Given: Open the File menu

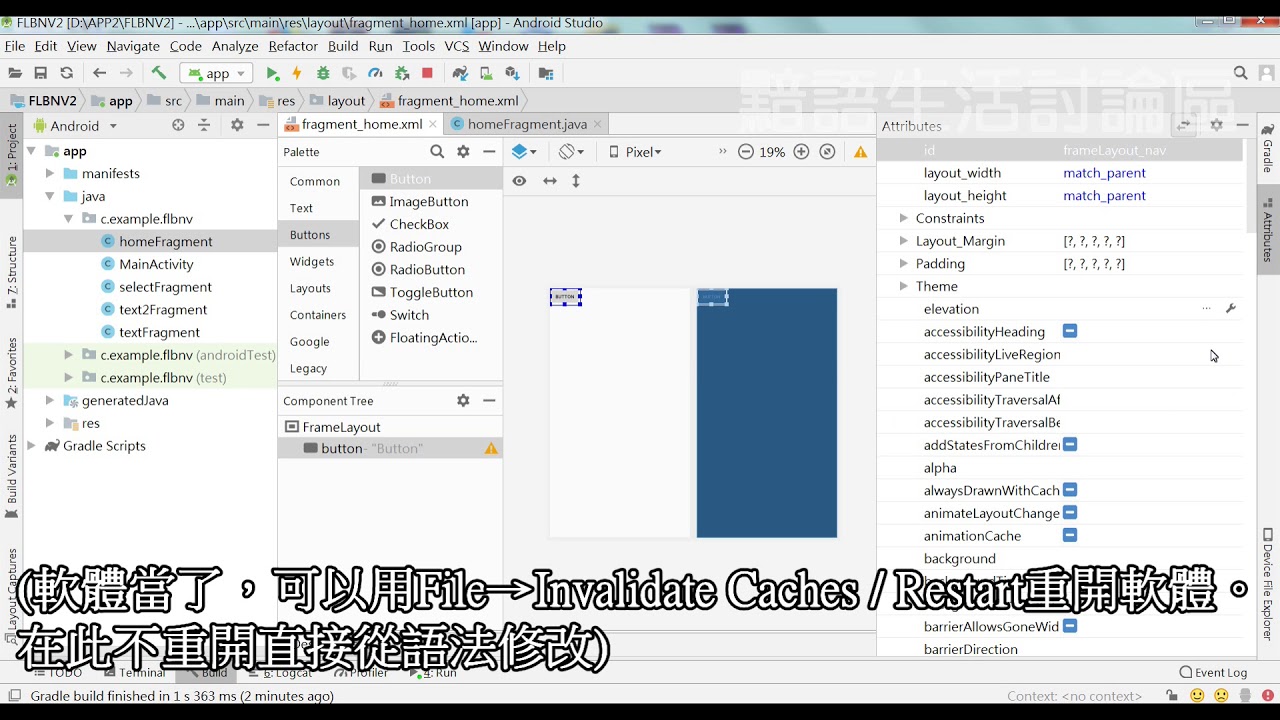Looking at the screenshot, I should 15,46.
